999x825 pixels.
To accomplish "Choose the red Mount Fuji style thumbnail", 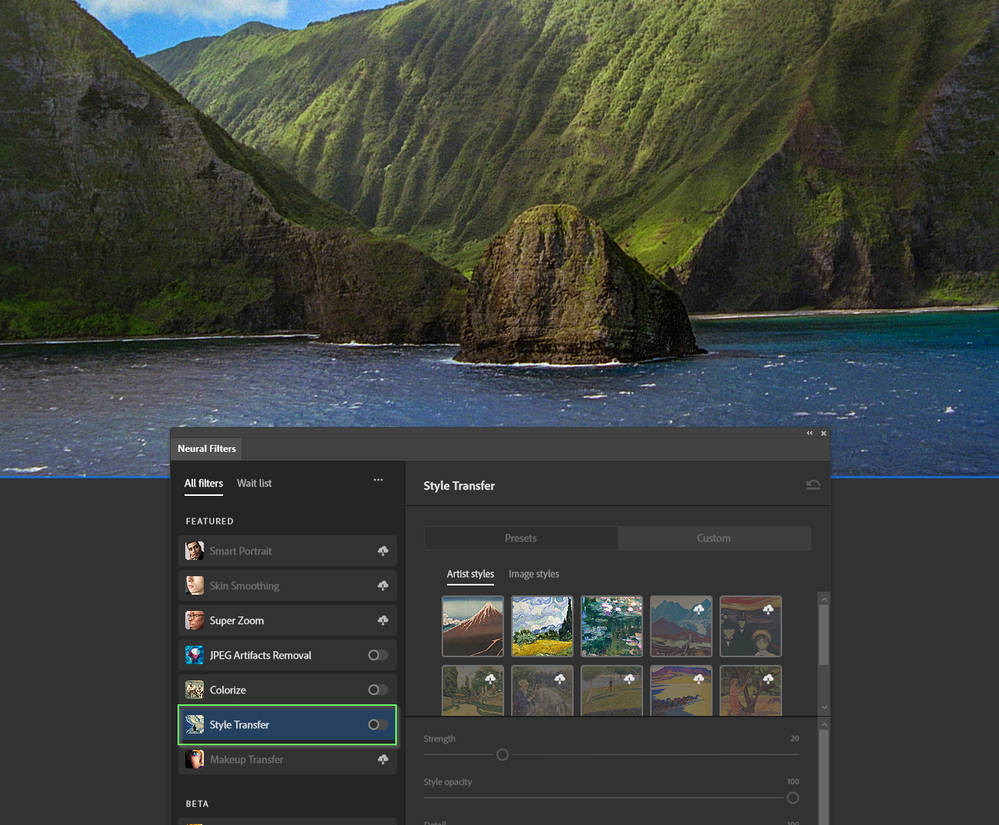I will tap(473, 626).
